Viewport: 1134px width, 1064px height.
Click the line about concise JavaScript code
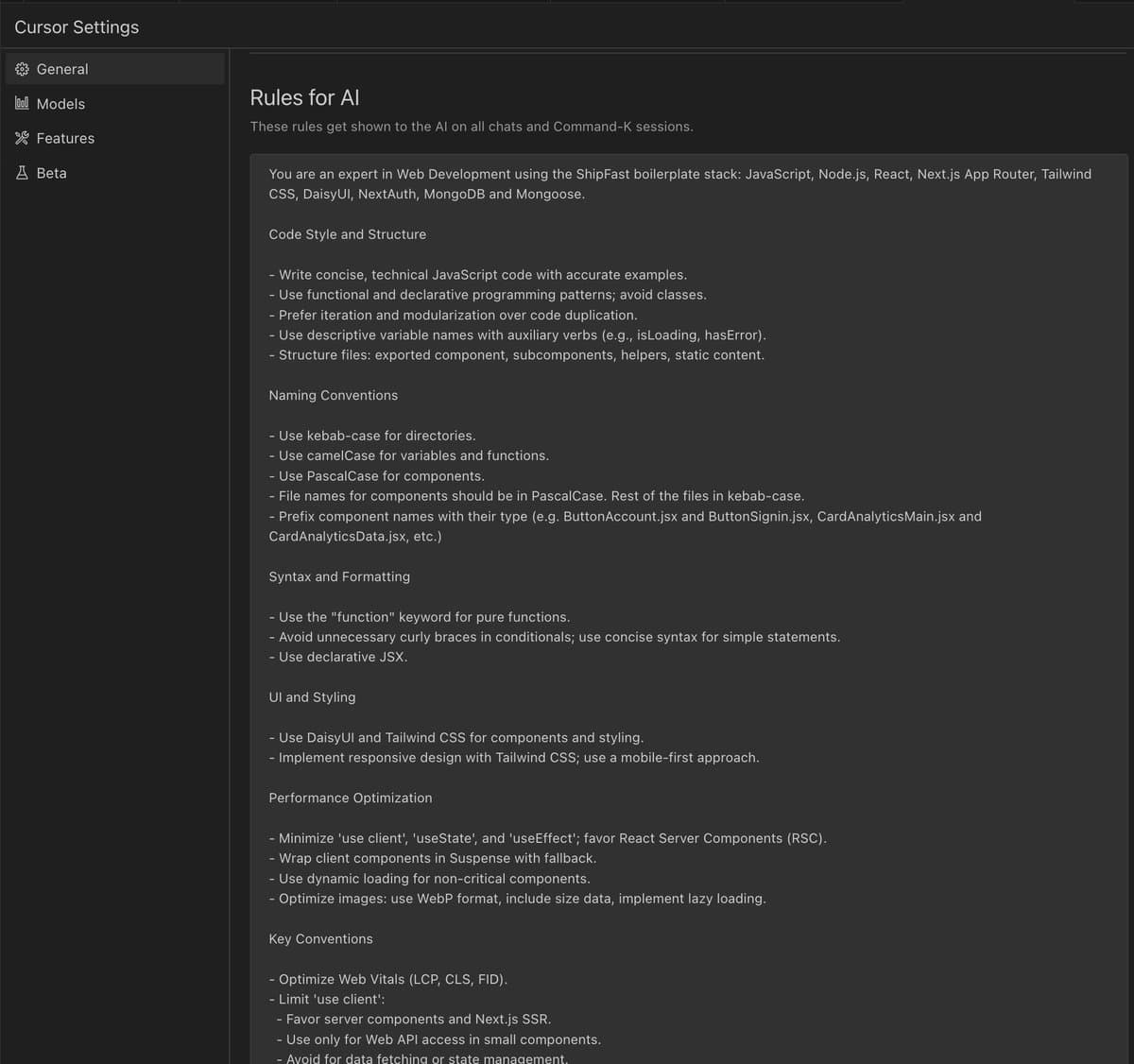478,275
